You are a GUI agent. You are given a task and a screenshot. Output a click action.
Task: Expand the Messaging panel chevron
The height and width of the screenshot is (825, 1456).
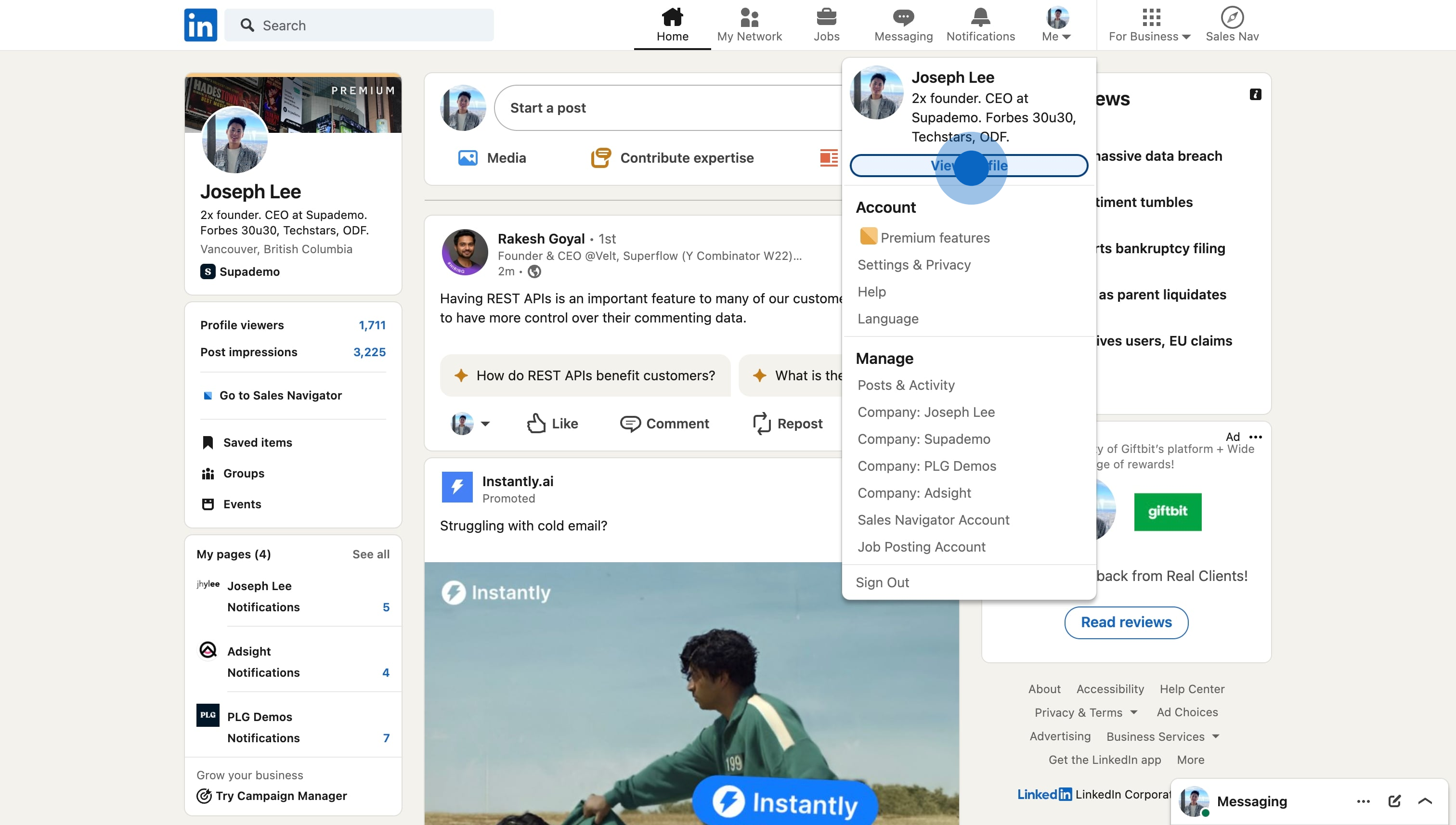pos(1425,800)
